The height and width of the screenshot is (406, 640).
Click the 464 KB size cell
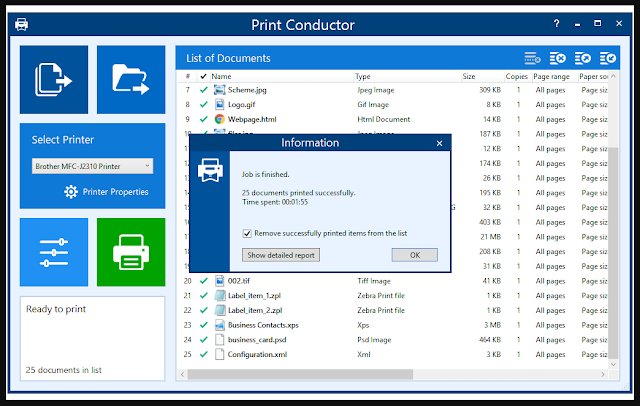coord(490,339)
